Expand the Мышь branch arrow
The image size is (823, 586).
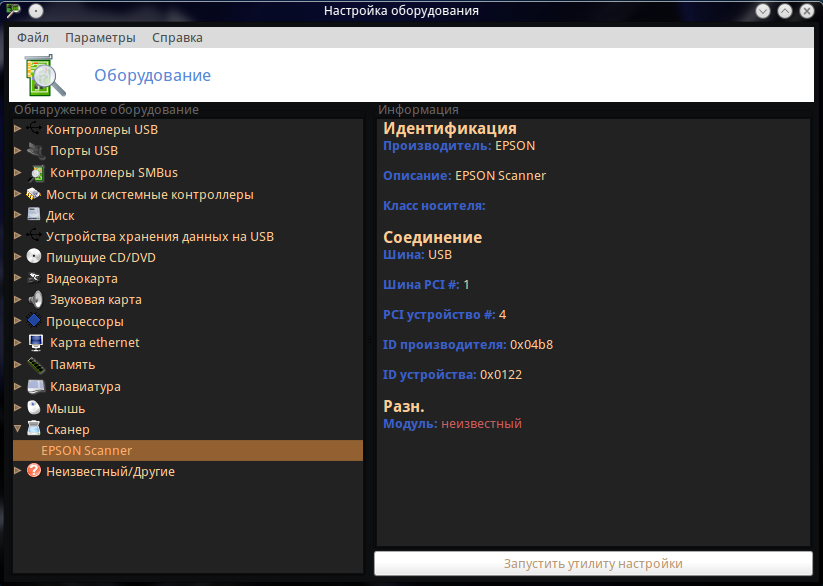point(17,407)
